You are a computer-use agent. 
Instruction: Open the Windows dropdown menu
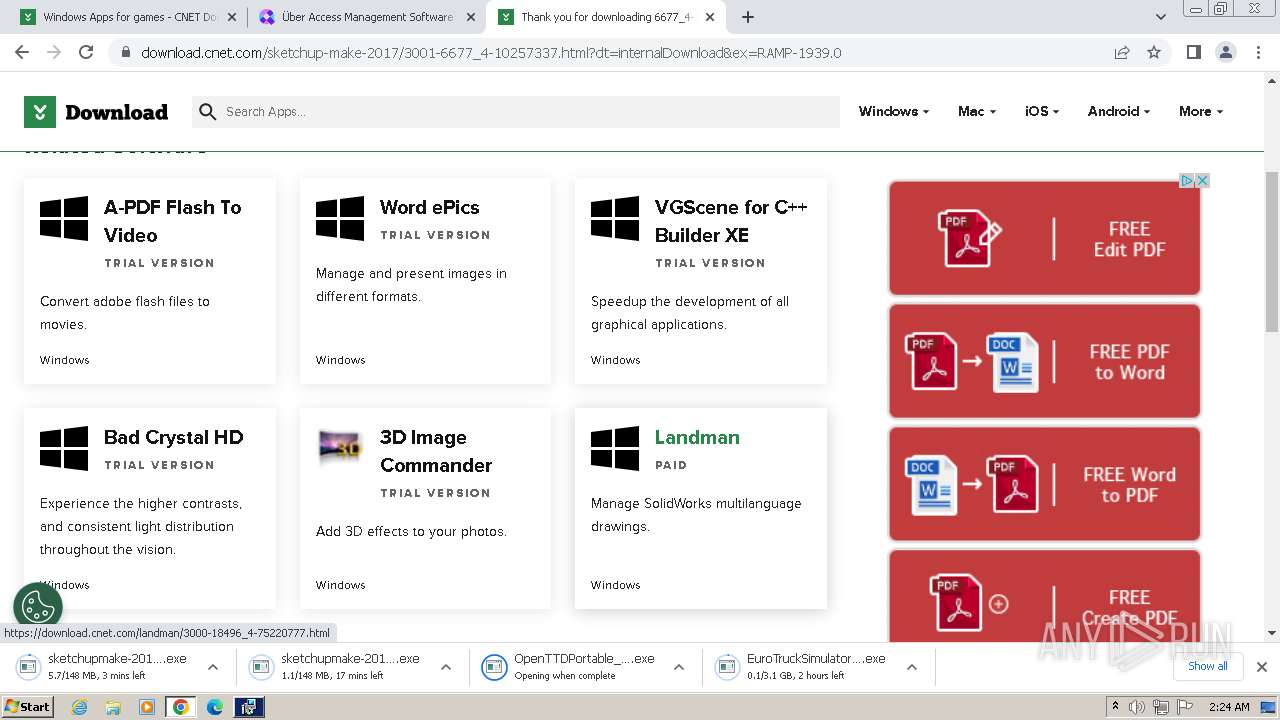(893, 112)
